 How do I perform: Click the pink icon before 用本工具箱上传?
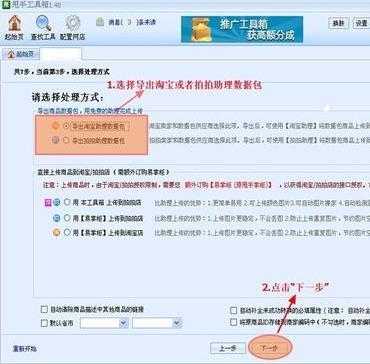[48, 202]
